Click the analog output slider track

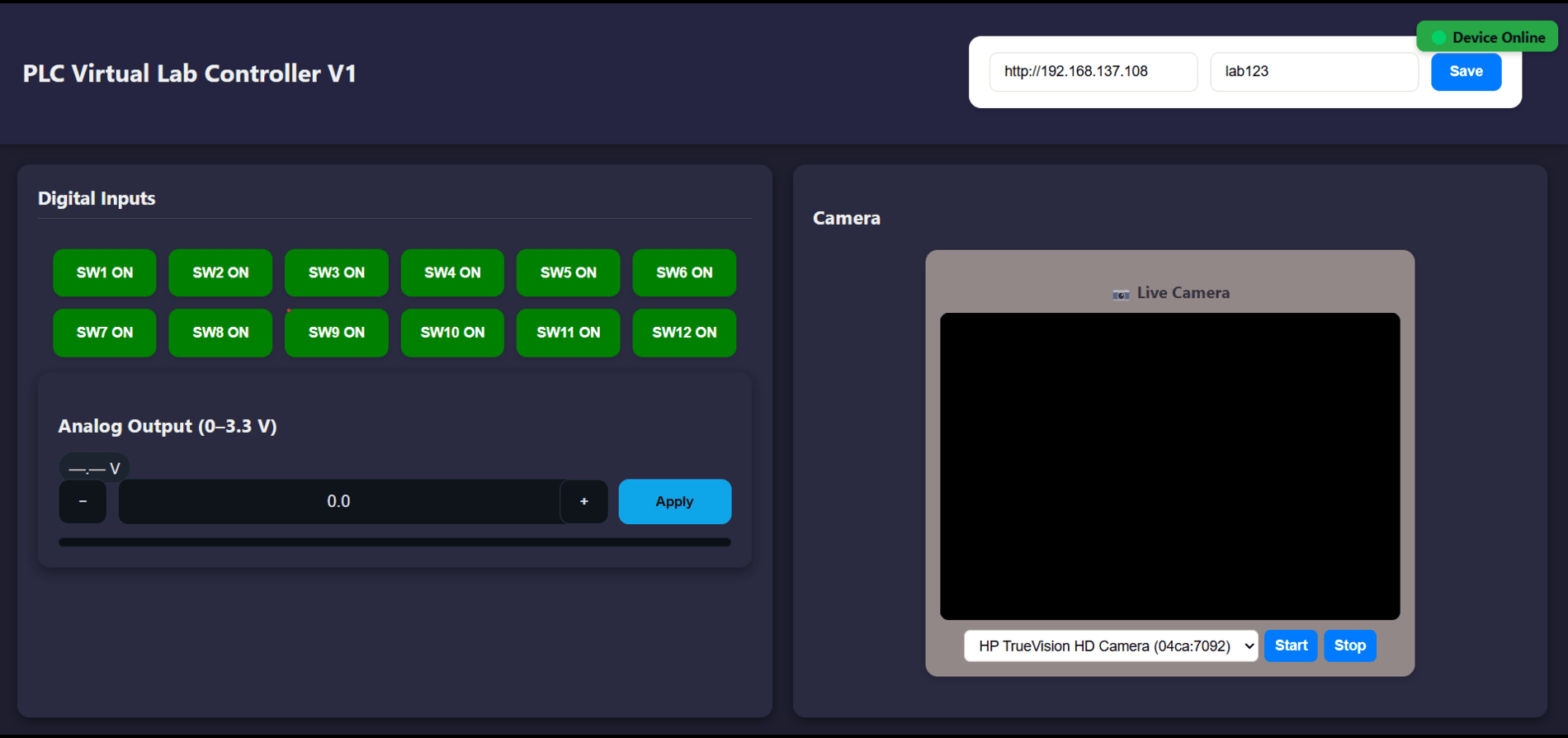point(394,542)
